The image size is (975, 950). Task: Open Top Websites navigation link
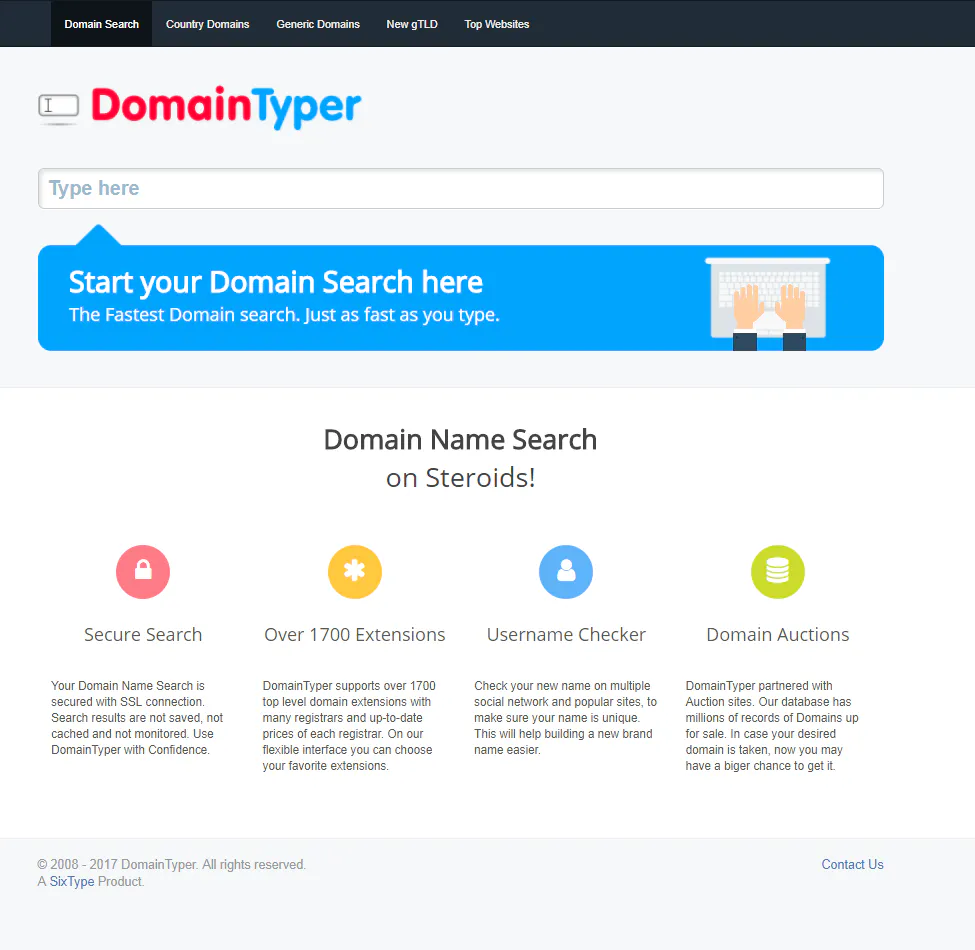[496, 24]
